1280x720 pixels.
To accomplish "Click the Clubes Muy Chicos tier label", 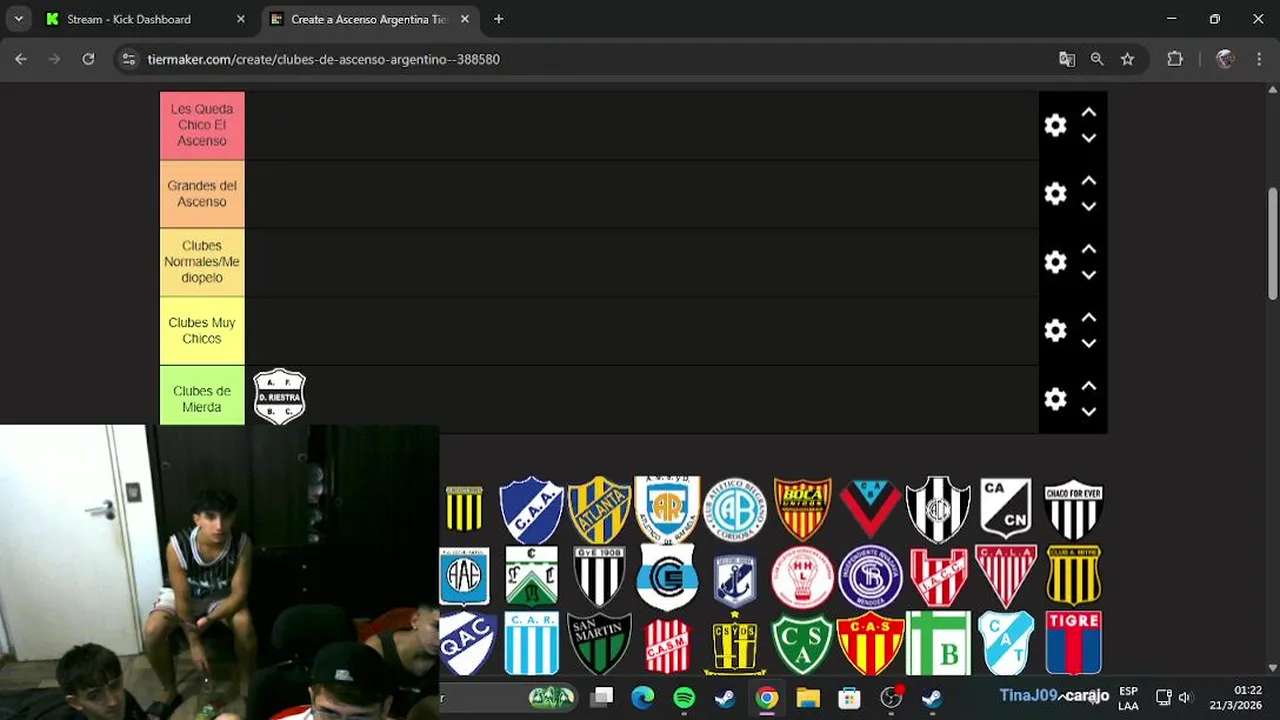I will (x=202, y=331).
